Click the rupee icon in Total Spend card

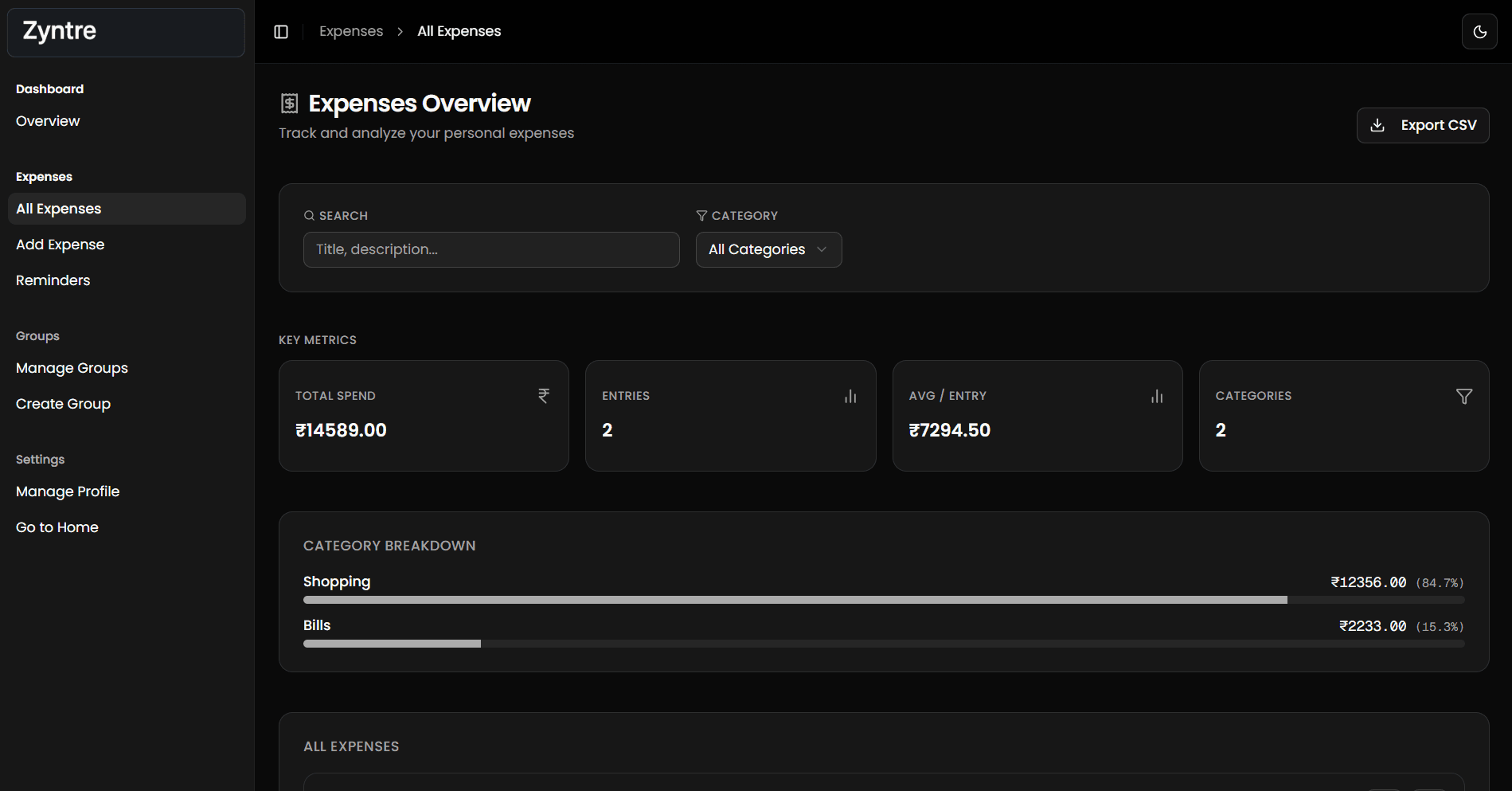544,396
